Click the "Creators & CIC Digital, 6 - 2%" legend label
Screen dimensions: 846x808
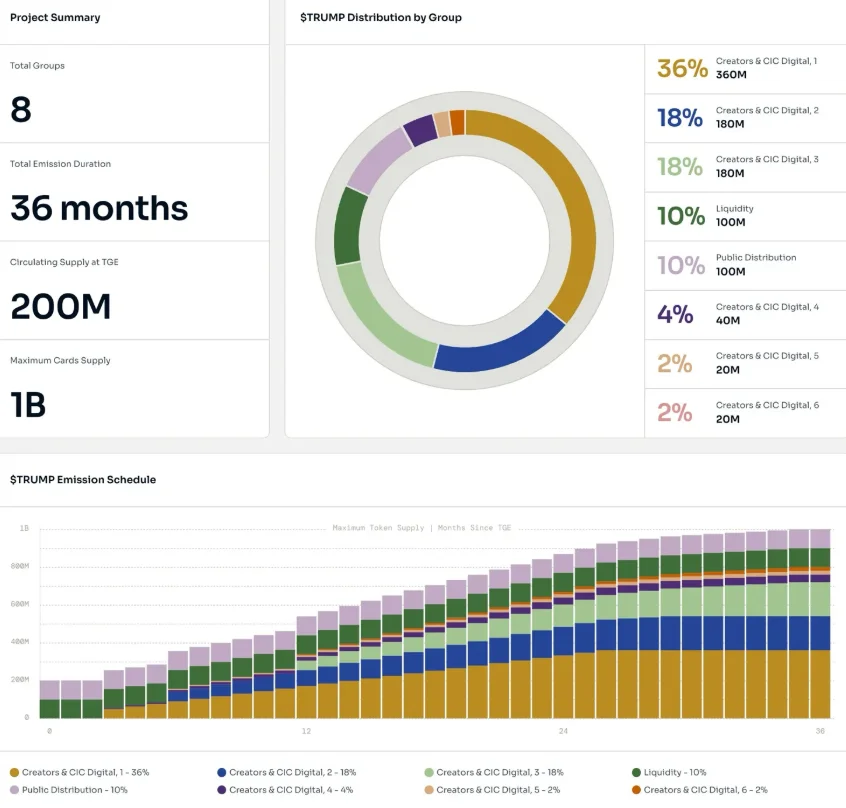[x=705, y=790]
